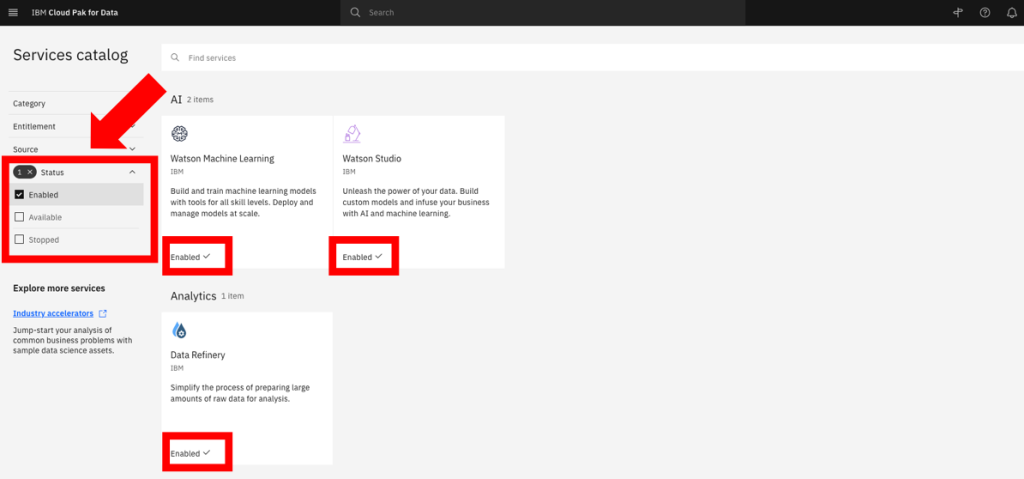Open the Watson Machine Learning card title
Image resolution: width=1024 pixels, height=479 pixels.
click(222, 158)
